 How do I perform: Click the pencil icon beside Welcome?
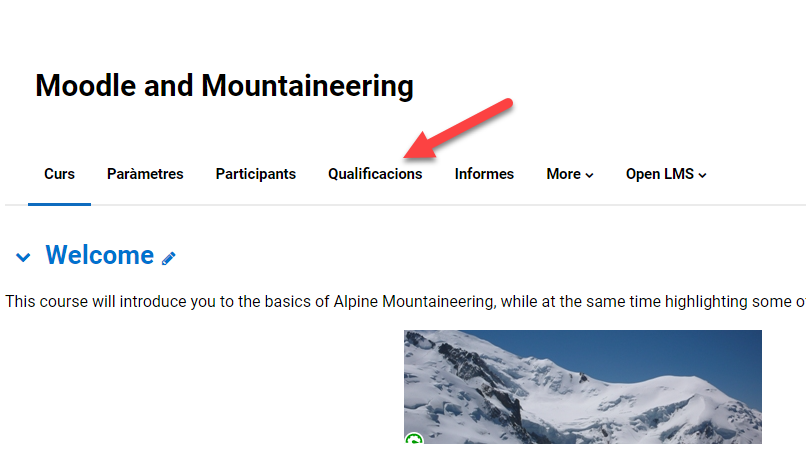click(x=169, y=258)
